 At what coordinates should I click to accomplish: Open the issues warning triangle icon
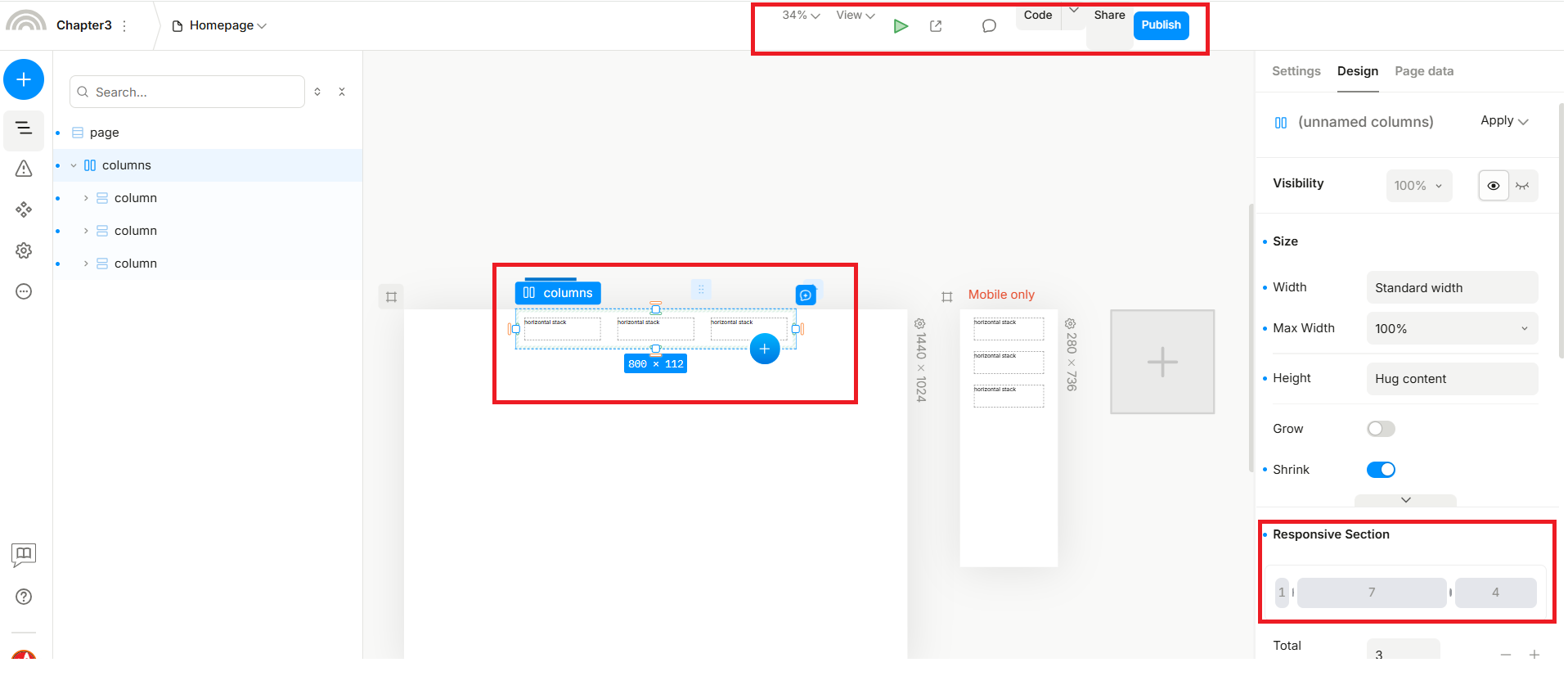pyautogui.click(x=24, y=169)
